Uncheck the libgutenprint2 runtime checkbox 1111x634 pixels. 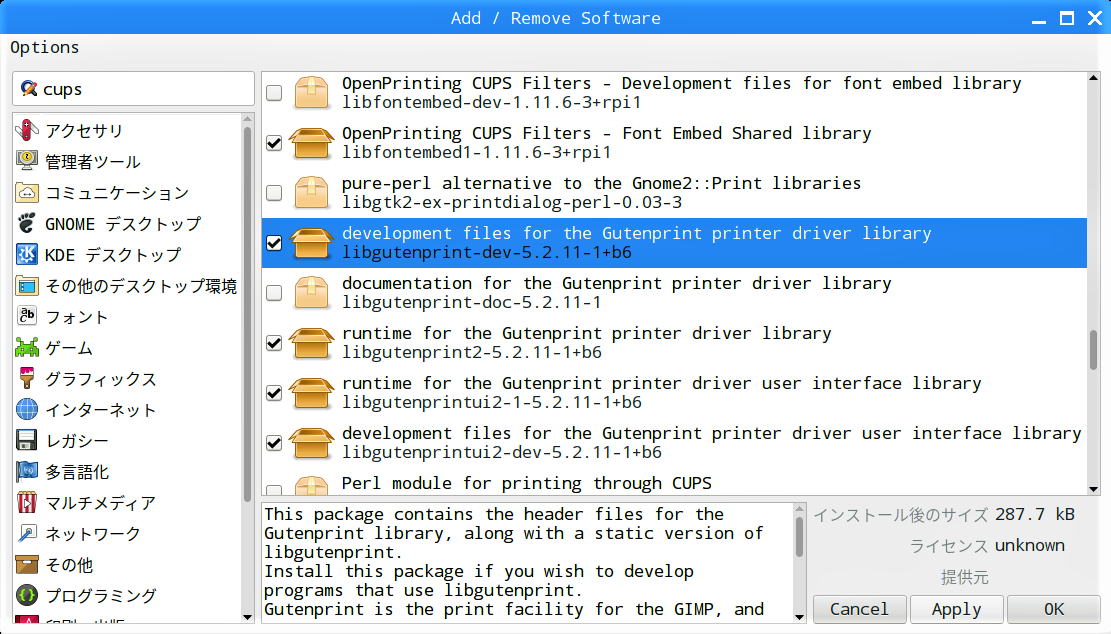pyautogui.click(x=274, y=343)
